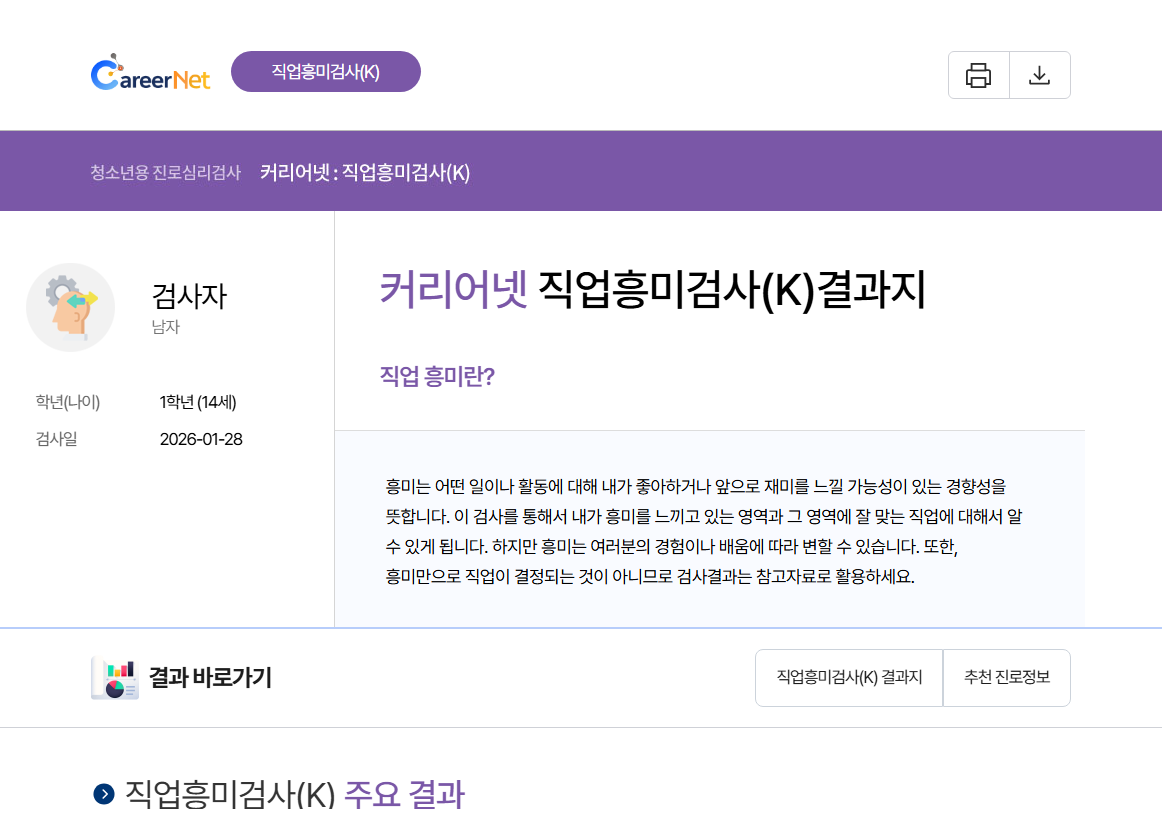Click the 검사일 label

point(56,439)
